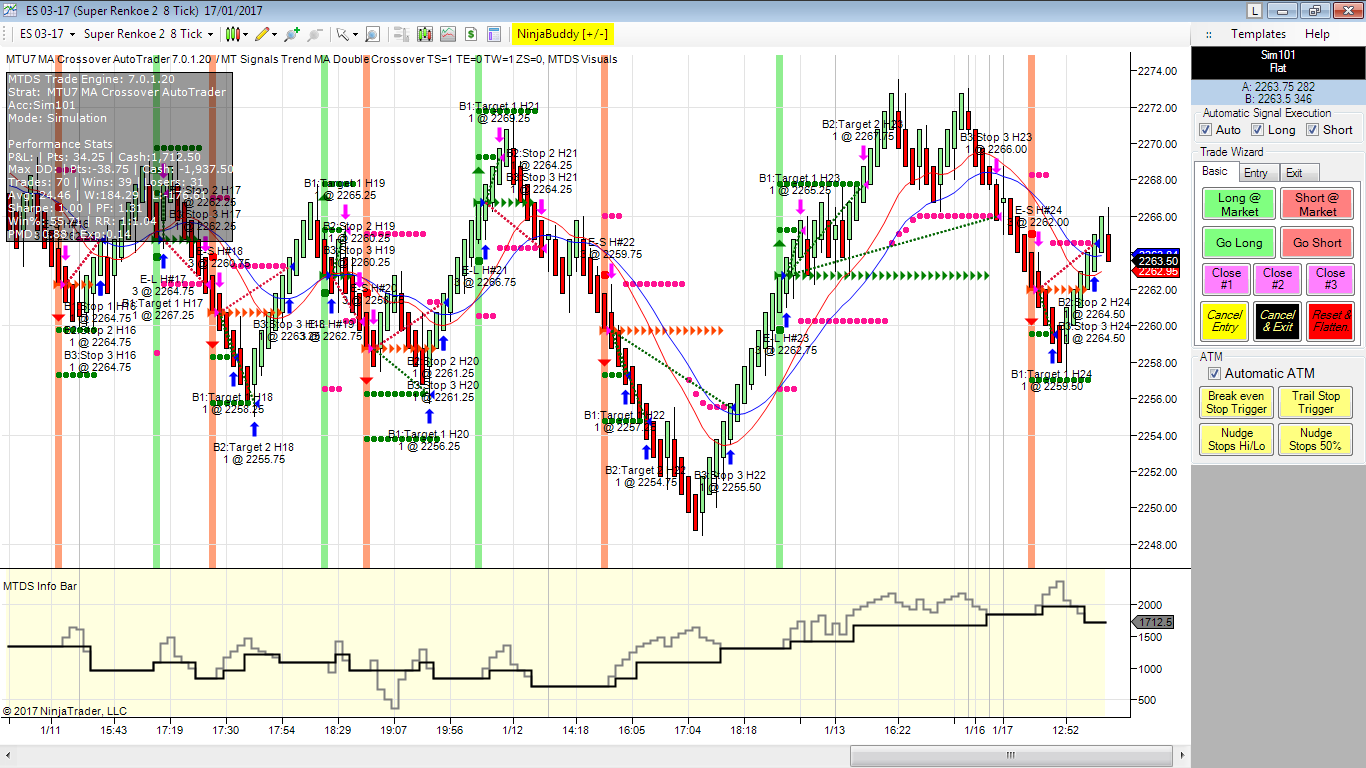The height and width of the screenshot is (768, 1366).
Task: Click the Break even Stop Trigger button
Action: click(x=1236, y=402)
